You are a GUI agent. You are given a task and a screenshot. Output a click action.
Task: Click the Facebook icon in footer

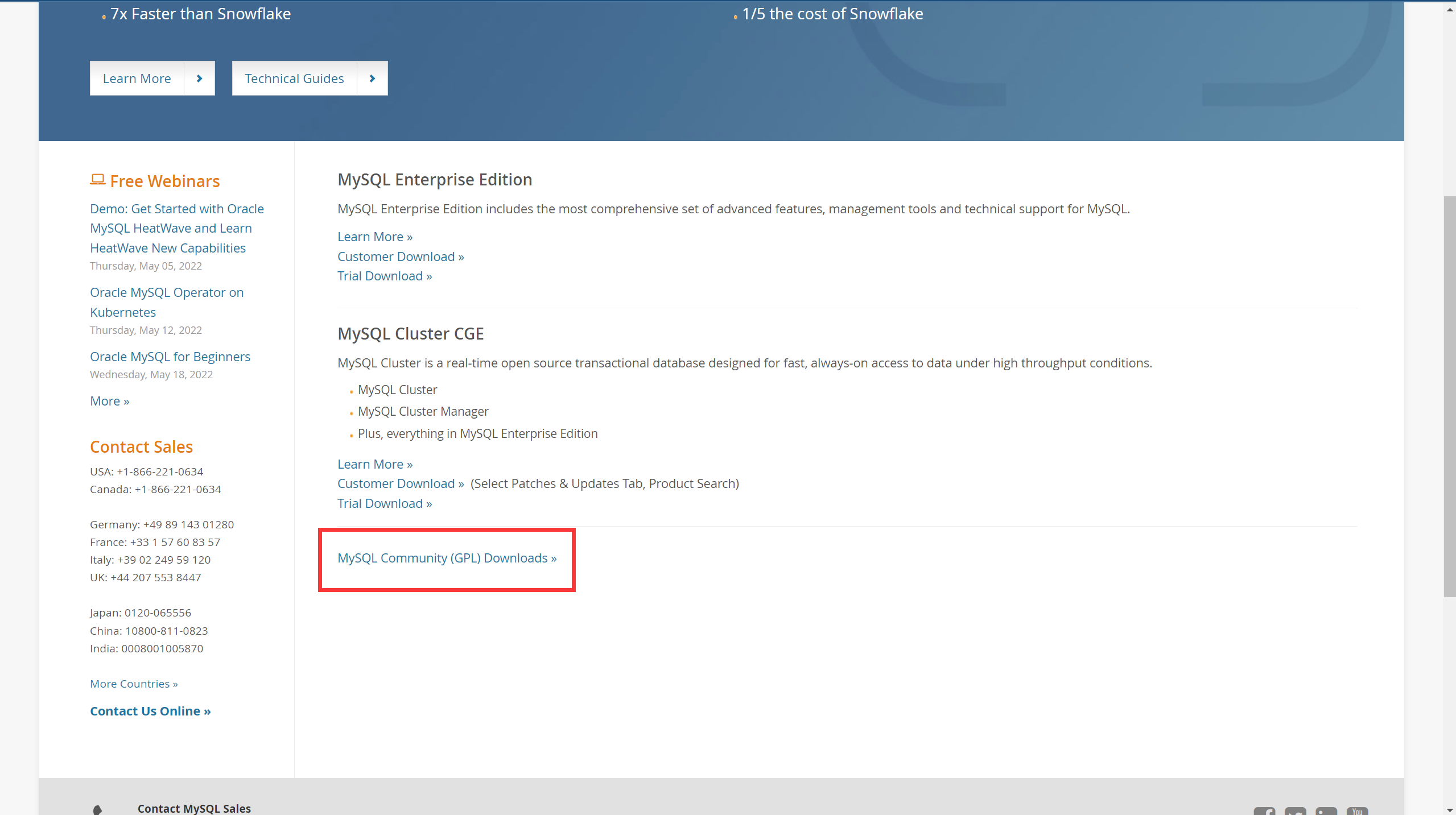1264,811
